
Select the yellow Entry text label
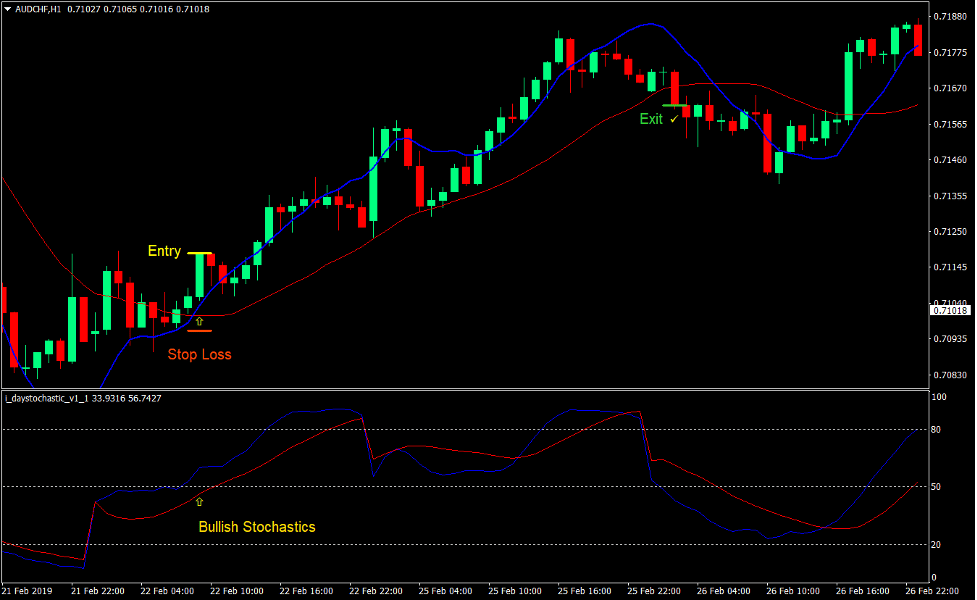164,251
